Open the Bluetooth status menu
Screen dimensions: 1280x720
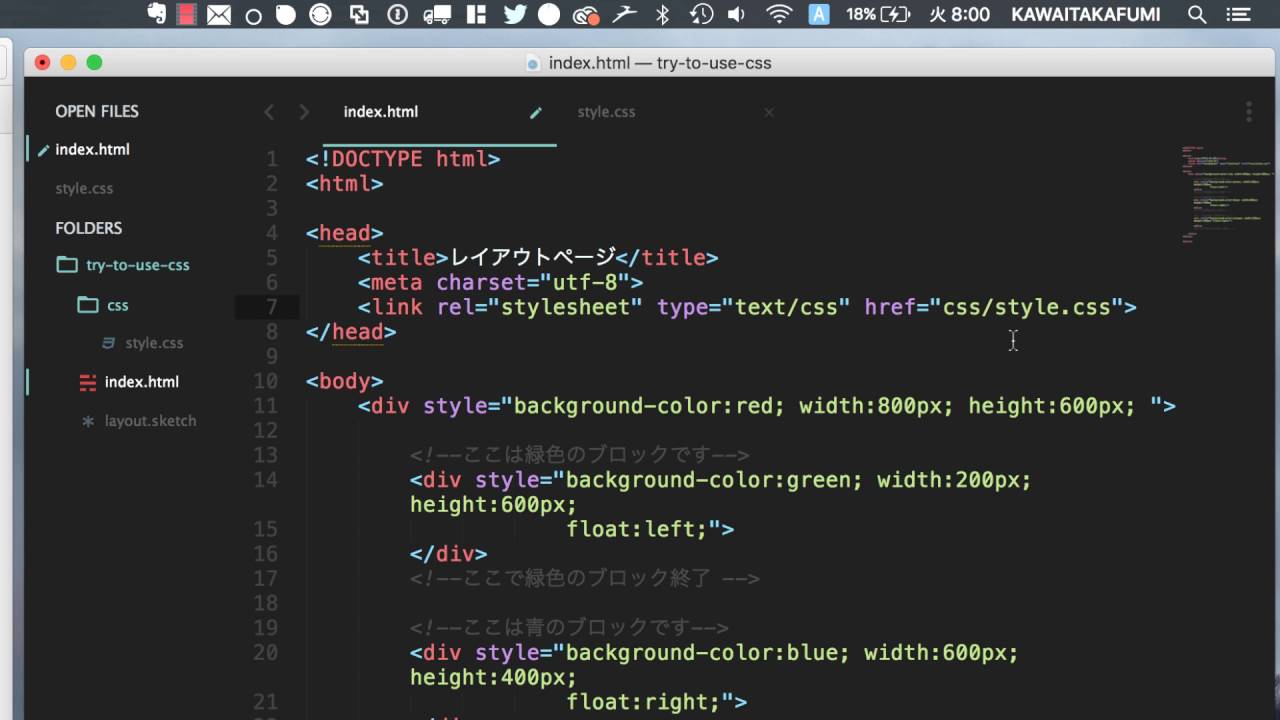tap(662, 14)
